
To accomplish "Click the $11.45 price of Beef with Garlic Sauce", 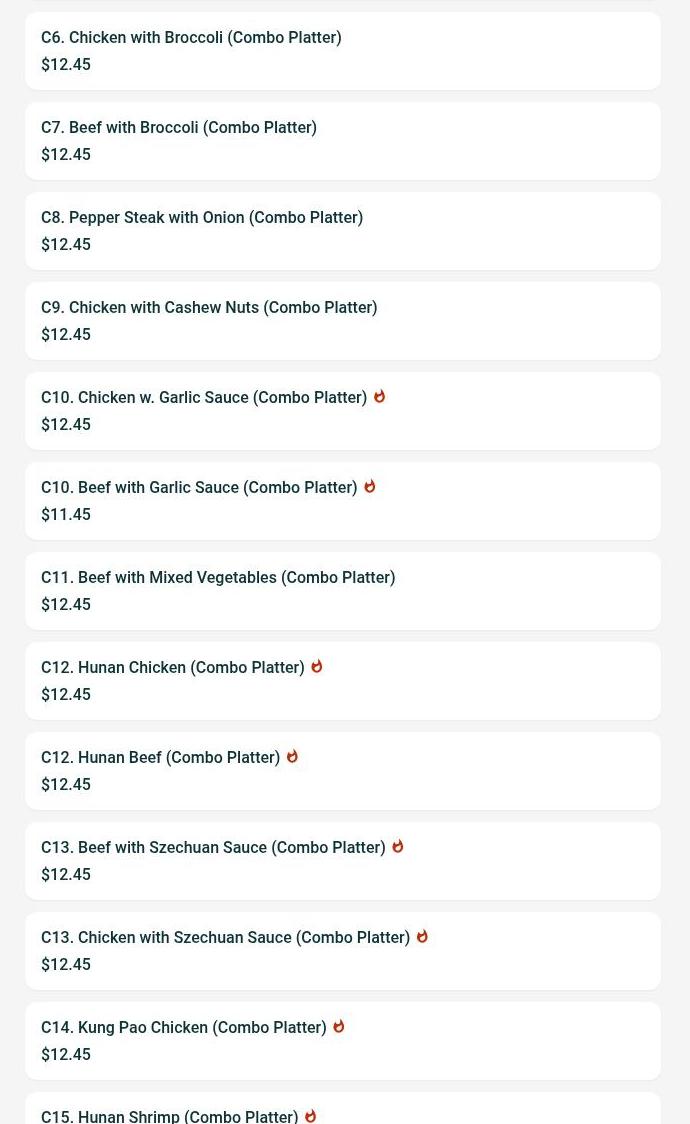I will pos(66,515).
